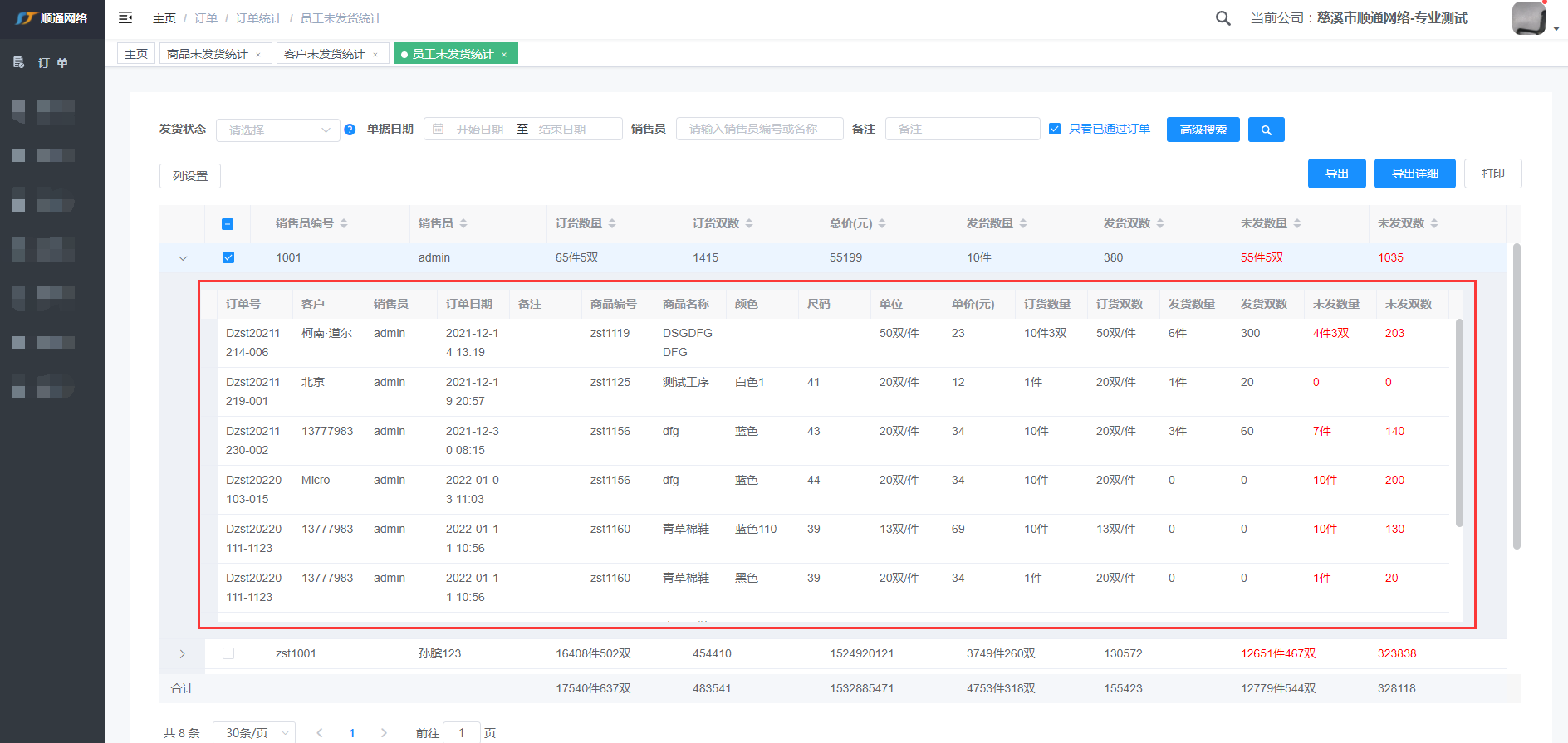Viewport: 1568px width, 743px height.
Task: Click the magnifier search icon in the header
Action: pyautogui.click(x=1223, y=18)
